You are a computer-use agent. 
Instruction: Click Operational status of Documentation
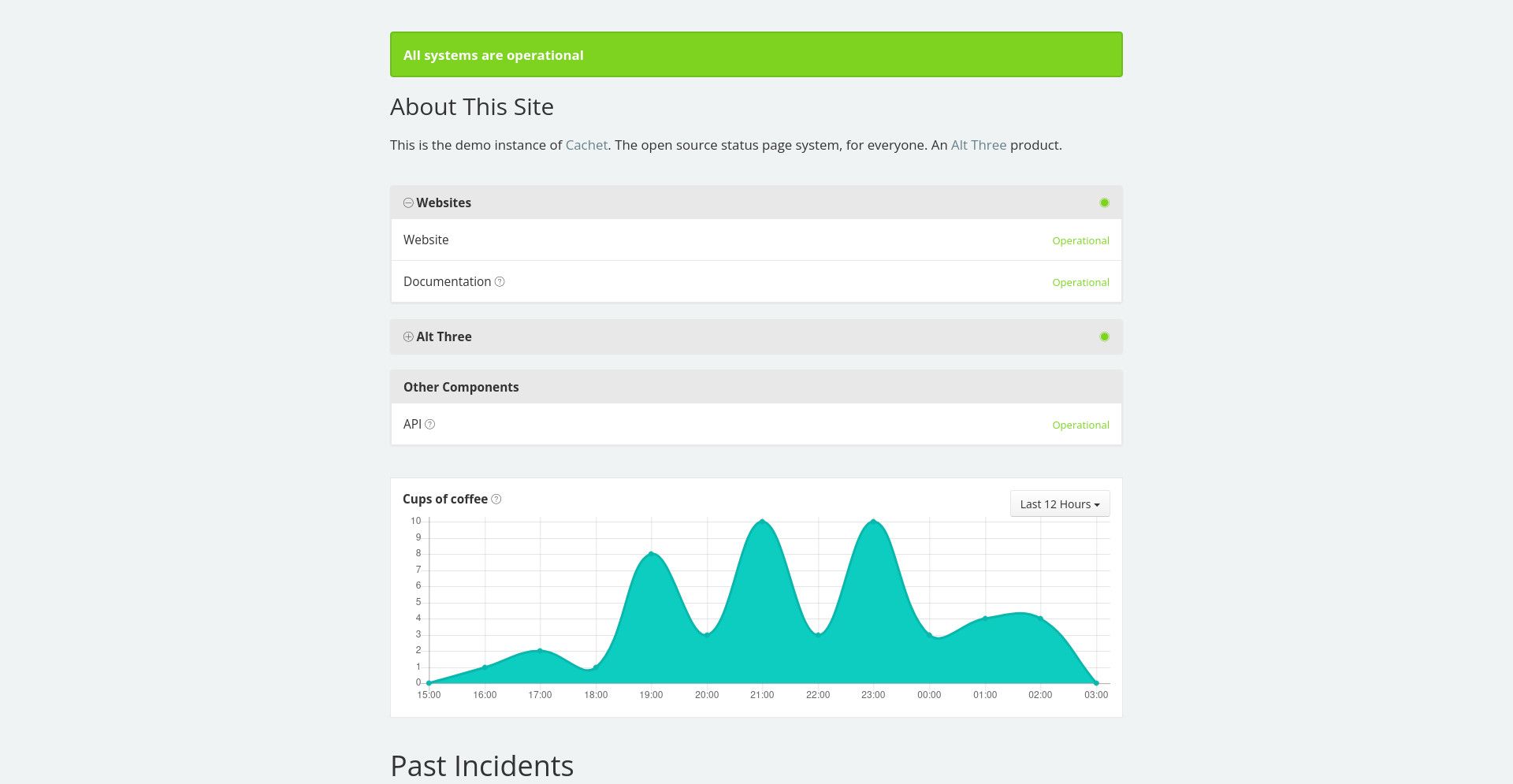[x=1080, y=282]
